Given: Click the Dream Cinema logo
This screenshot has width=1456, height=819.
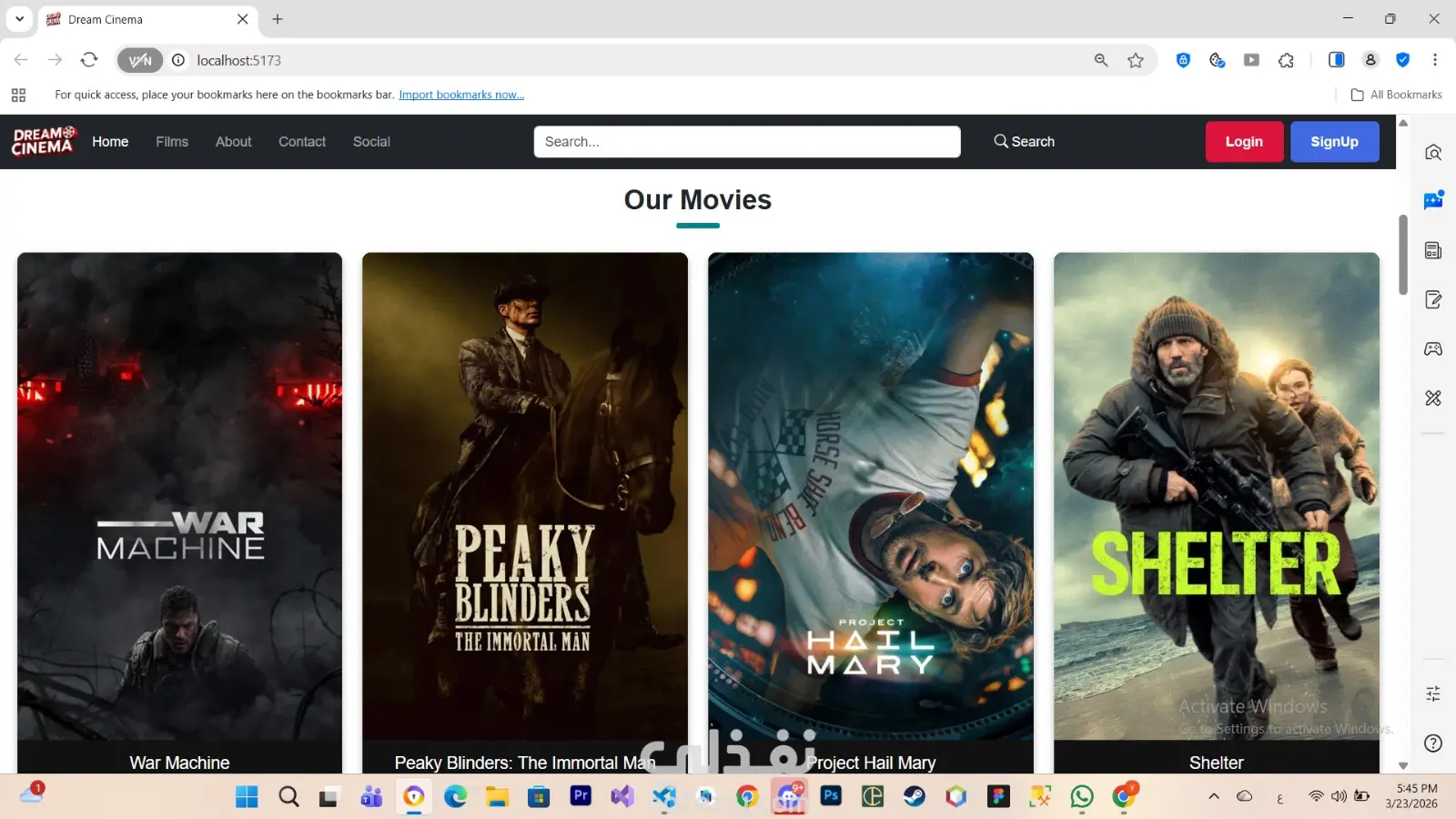Looking at the screenshot, I should click(x=43, y=141).
